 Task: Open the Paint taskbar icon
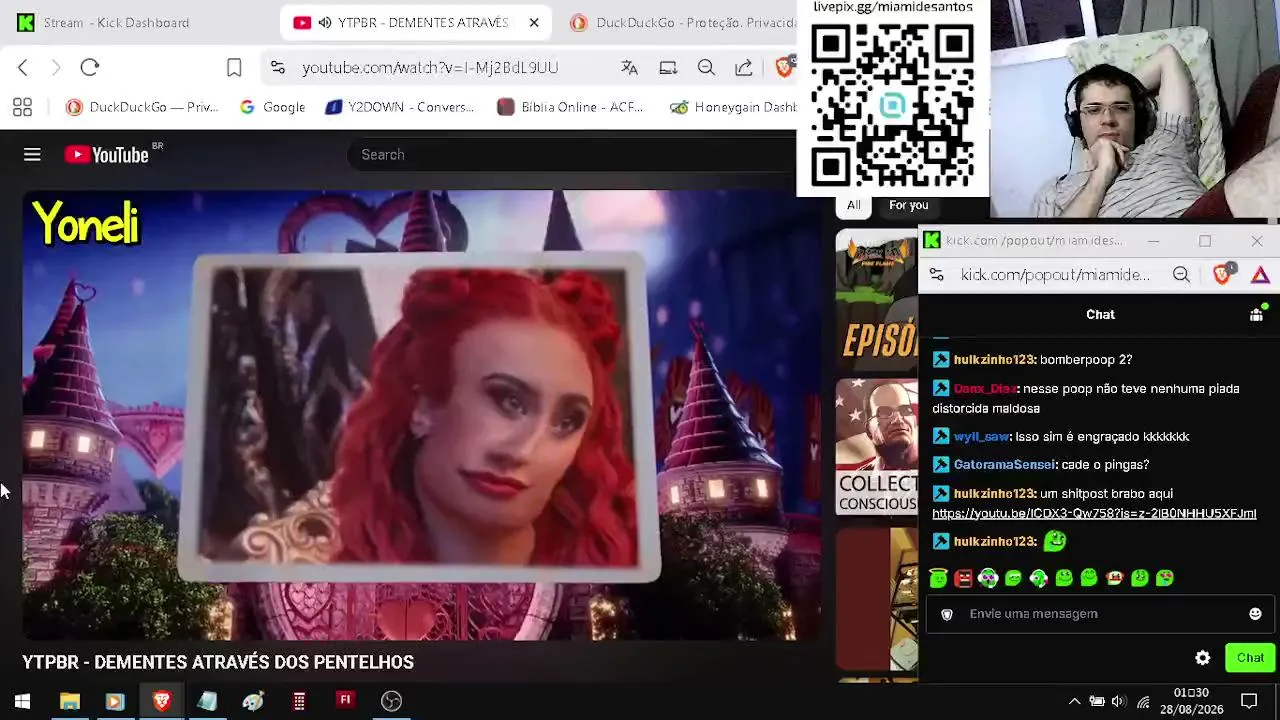pos(253,701)
